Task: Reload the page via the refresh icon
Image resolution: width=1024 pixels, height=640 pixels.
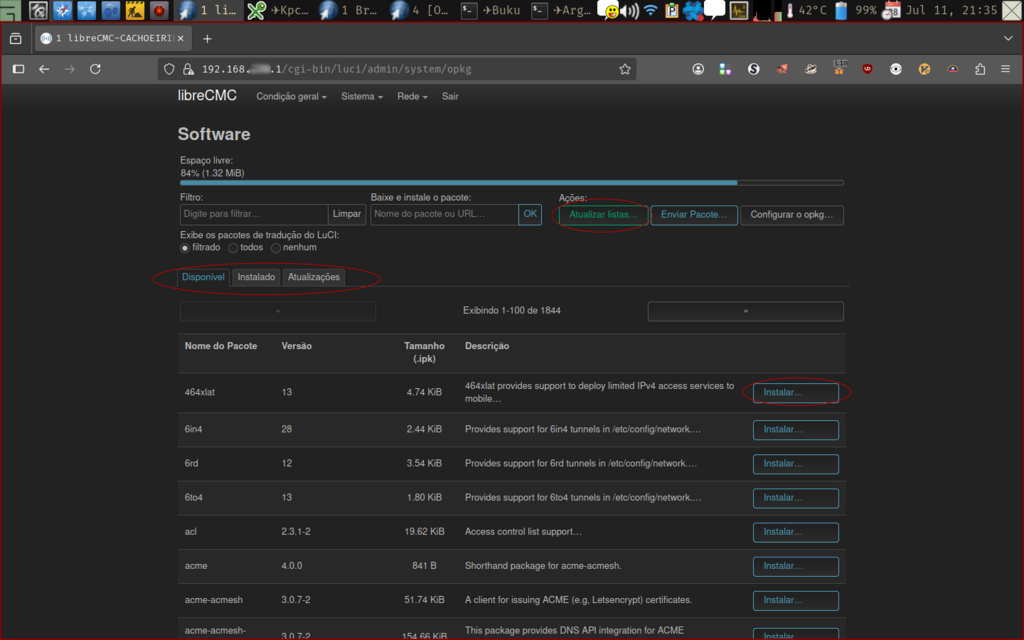Action: coord(95,69)
